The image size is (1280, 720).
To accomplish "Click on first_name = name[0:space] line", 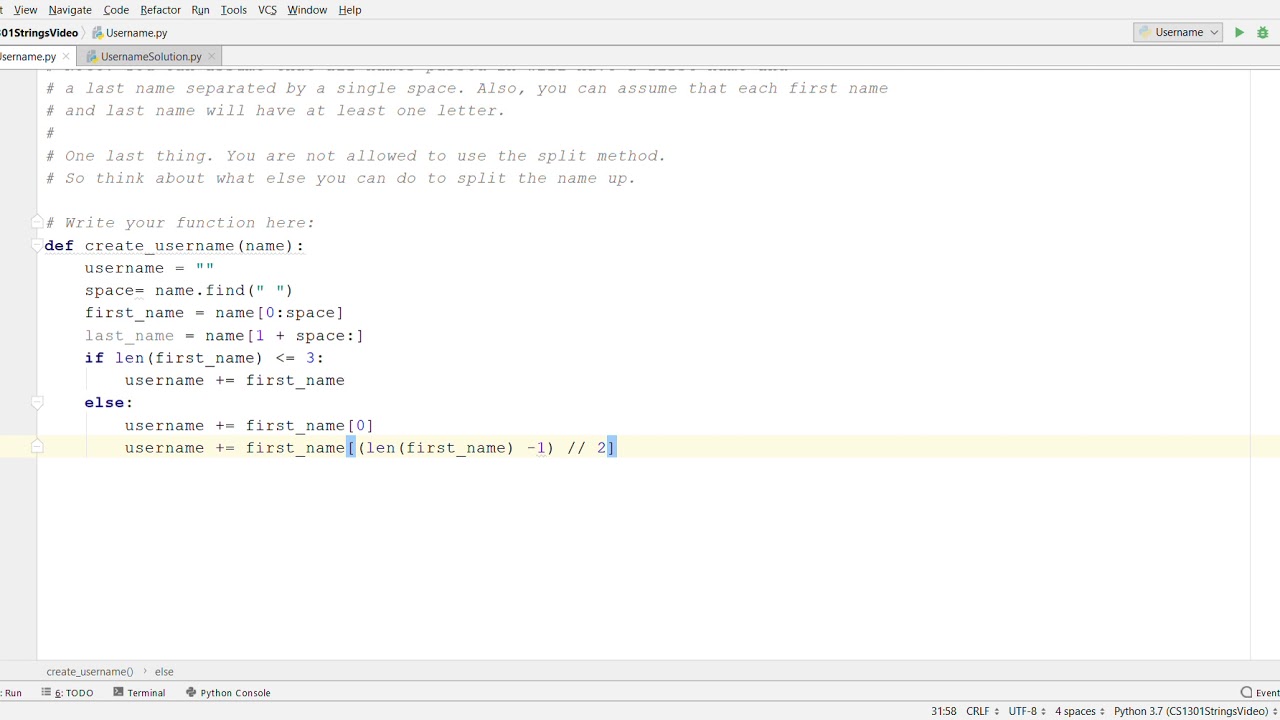I will pyautogui.click(x=214, y=313).
